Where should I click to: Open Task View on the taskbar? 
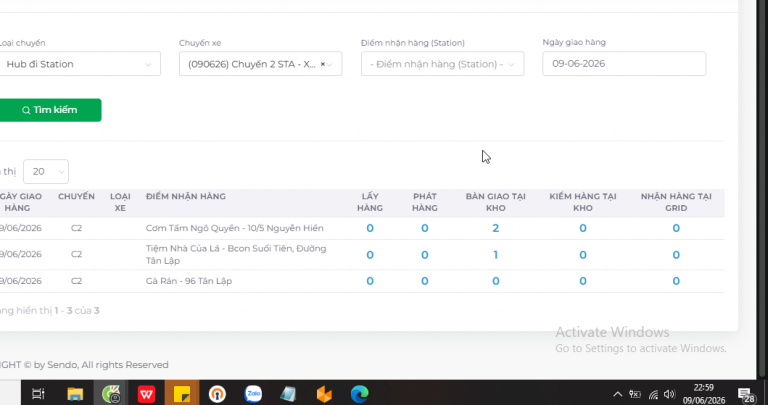click(x=38, y=394)
